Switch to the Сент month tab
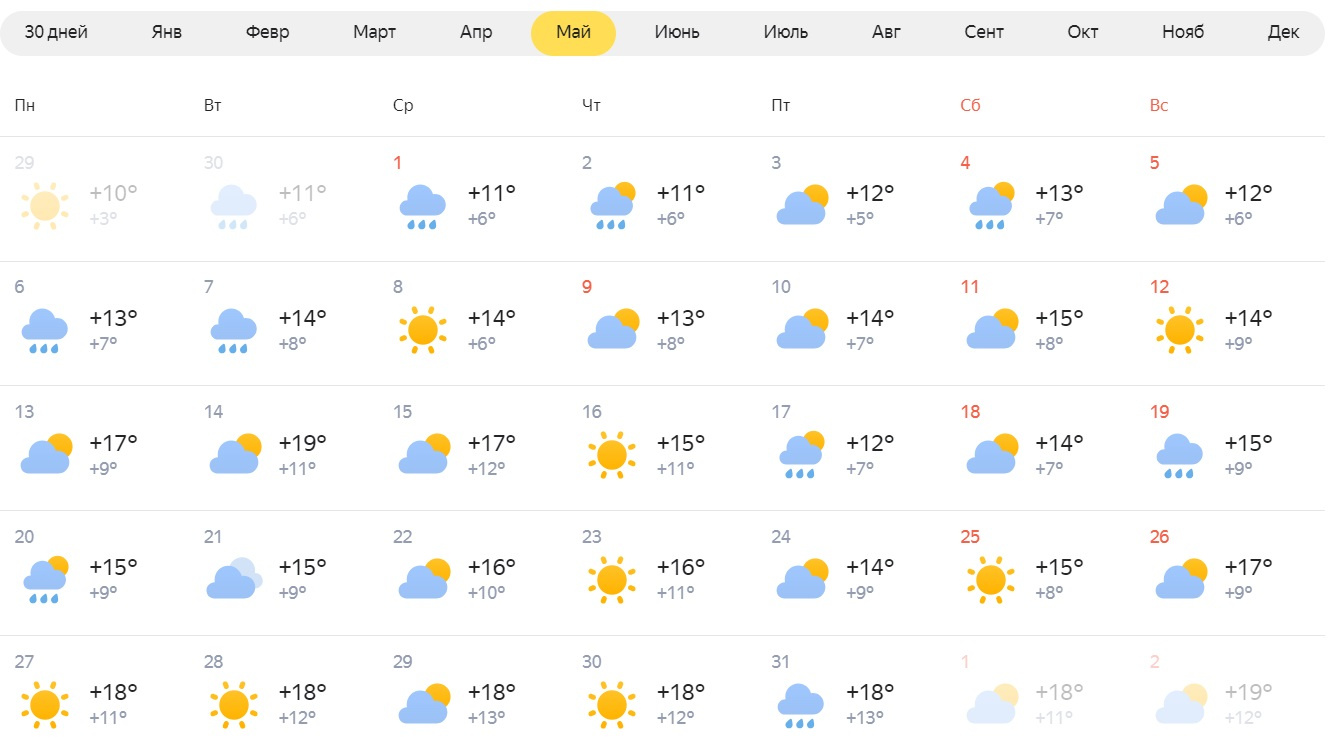The width and height of the screenshot is (1336, 756). point(984,32)
